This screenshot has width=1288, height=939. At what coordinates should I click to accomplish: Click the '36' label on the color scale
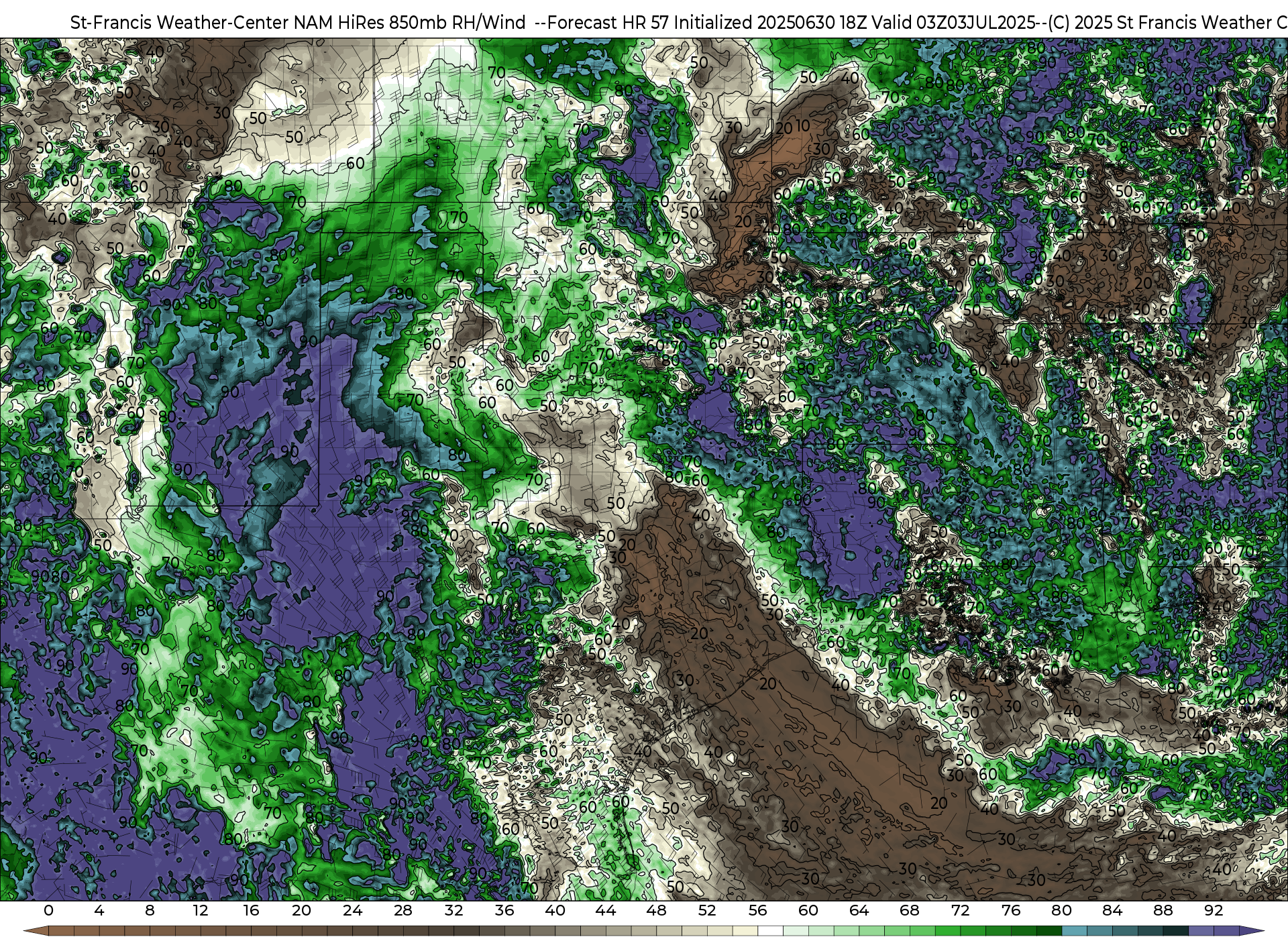coord(504,910)
